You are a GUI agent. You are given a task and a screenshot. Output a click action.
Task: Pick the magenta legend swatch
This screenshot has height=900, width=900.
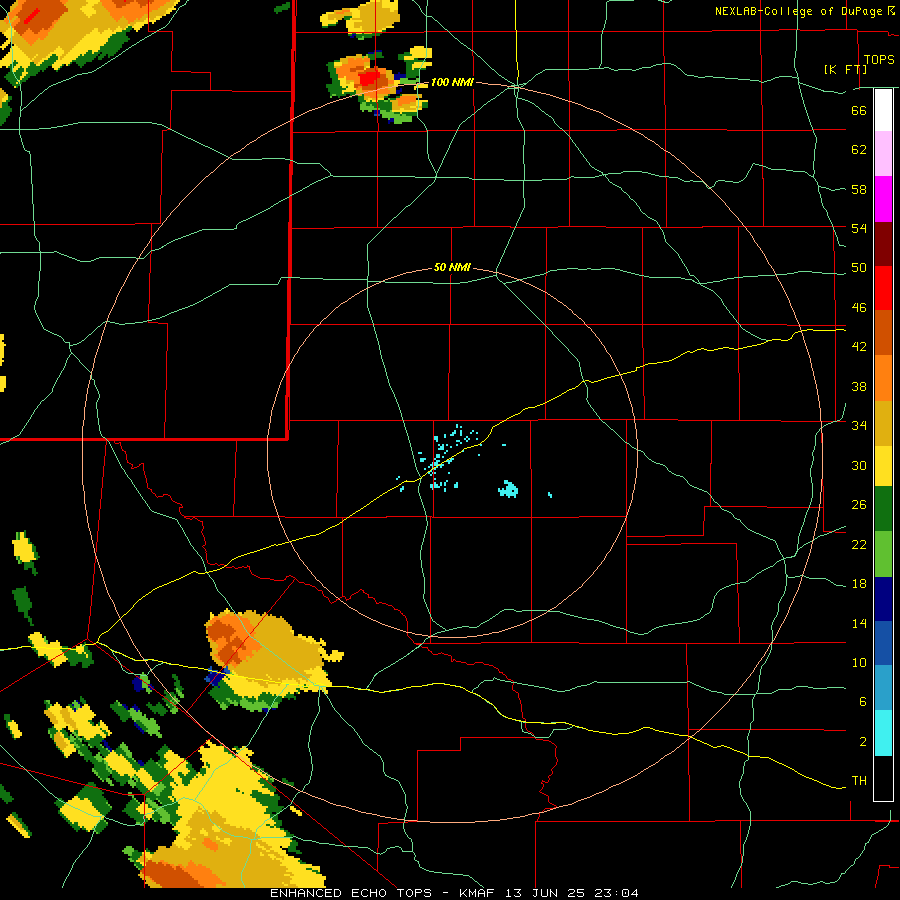click(883, 199)
